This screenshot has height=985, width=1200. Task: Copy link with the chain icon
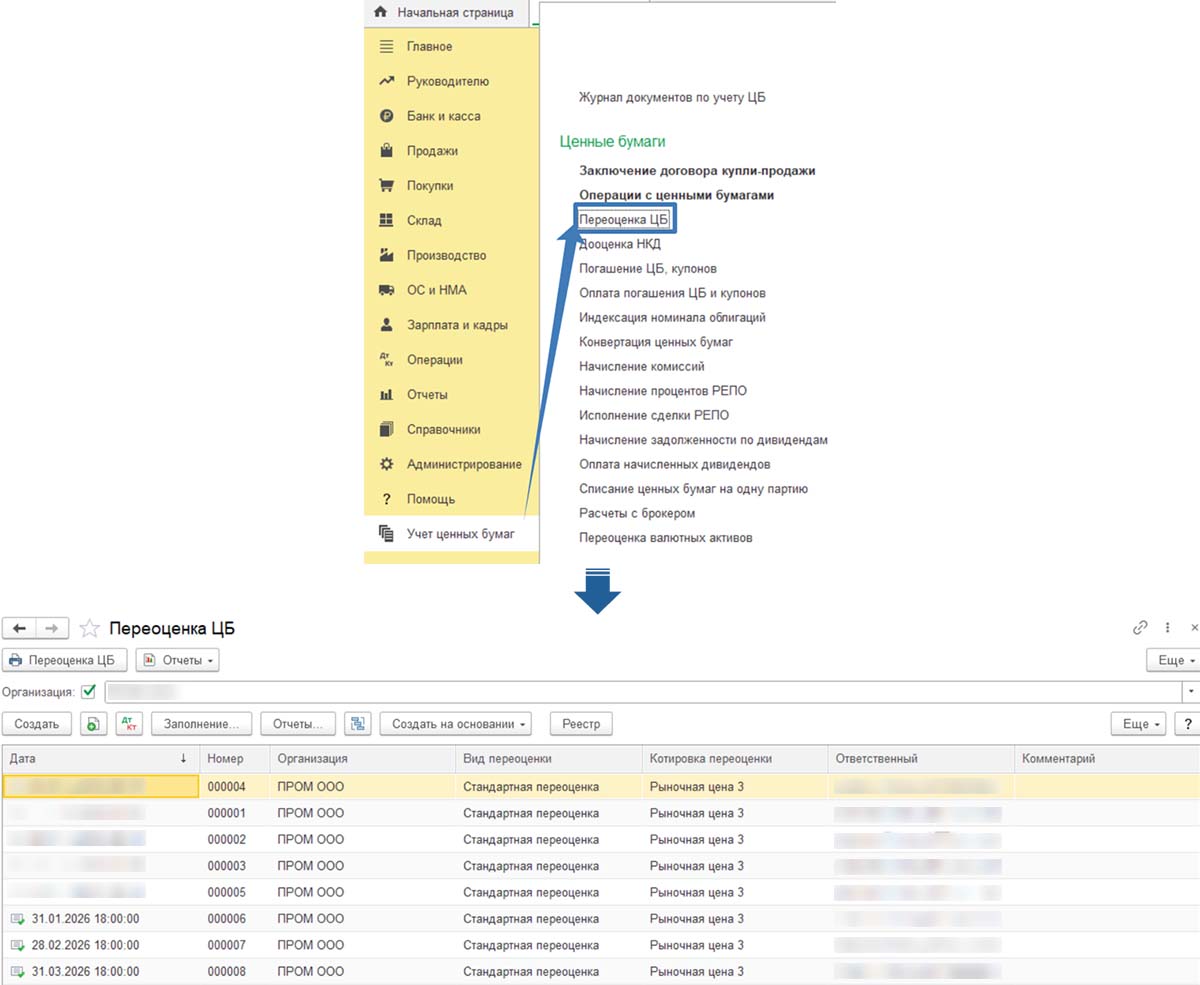(x=1140, y=628)
